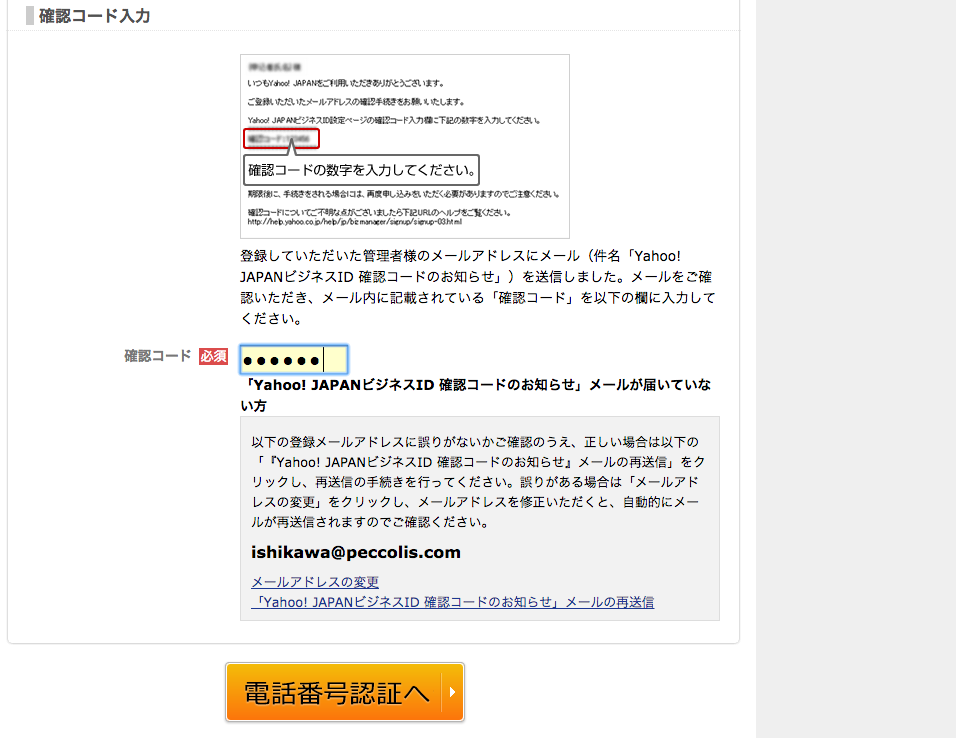Click the 電話番号認証へ button
This screenshot has height=738, width=965.
pos(345,692)
